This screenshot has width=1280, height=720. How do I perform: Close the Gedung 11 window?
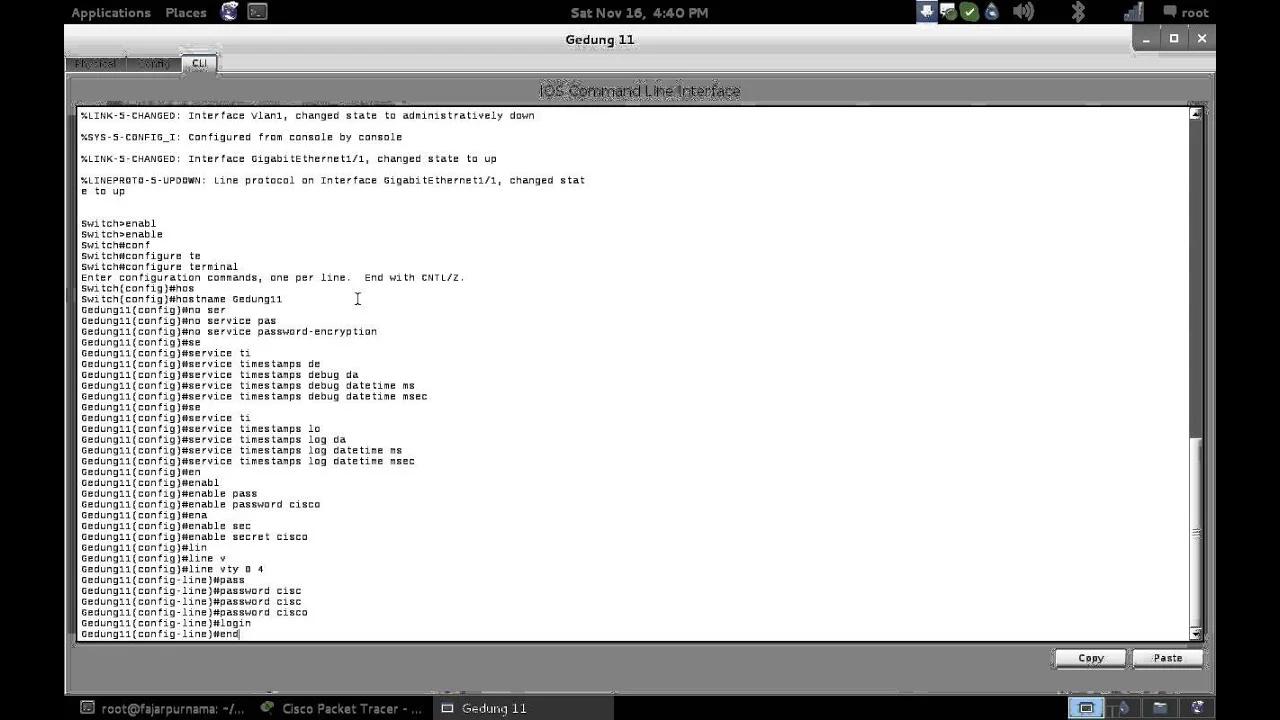pyautogui.click(x=1202, y=38)
